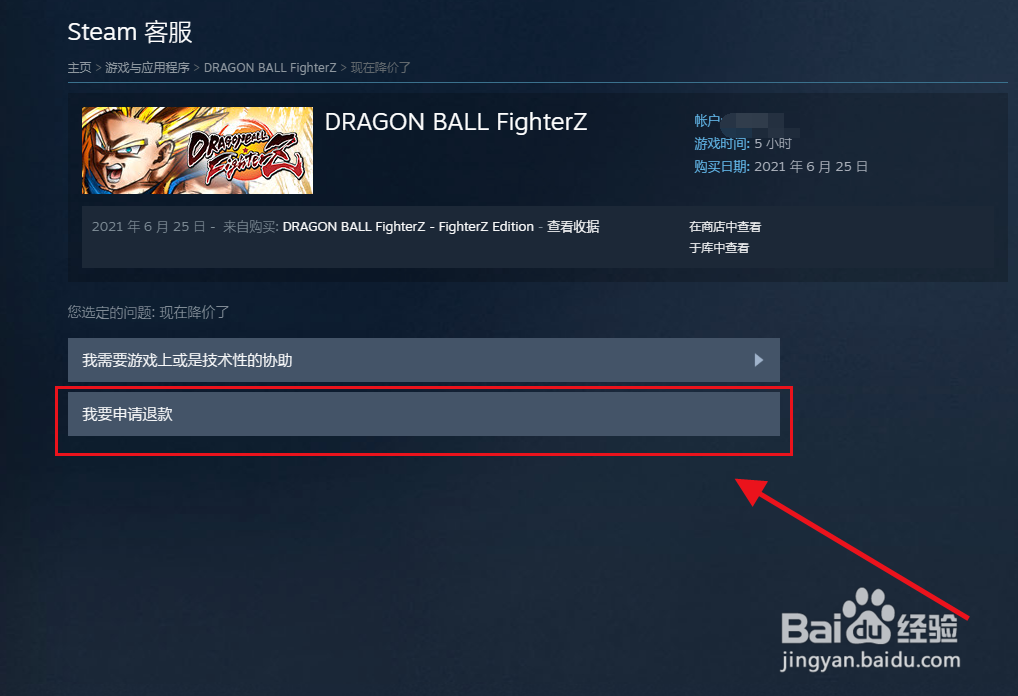1018x696 pixels.
Task: Choose 我需要游戏上或是技术性的协助 option
Action: [423, 360]
